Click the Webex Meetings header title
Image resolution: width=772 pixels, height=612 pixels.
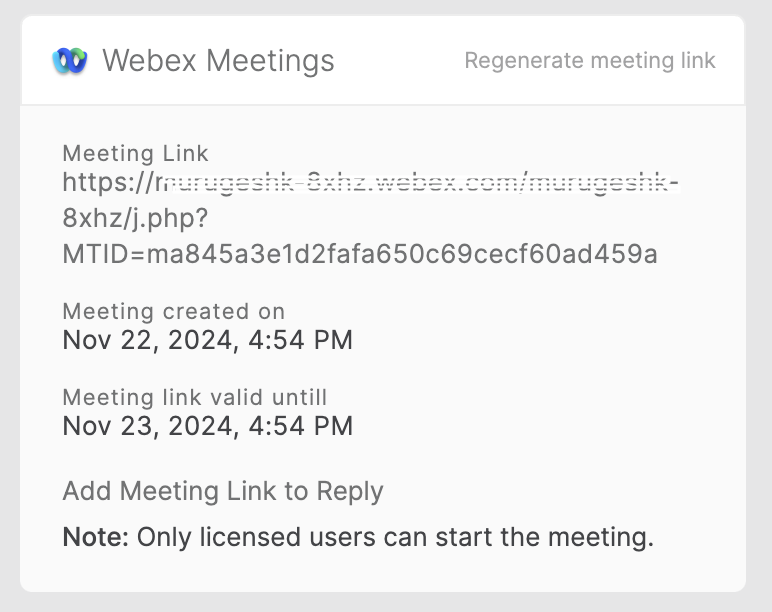tap(218, 61)
